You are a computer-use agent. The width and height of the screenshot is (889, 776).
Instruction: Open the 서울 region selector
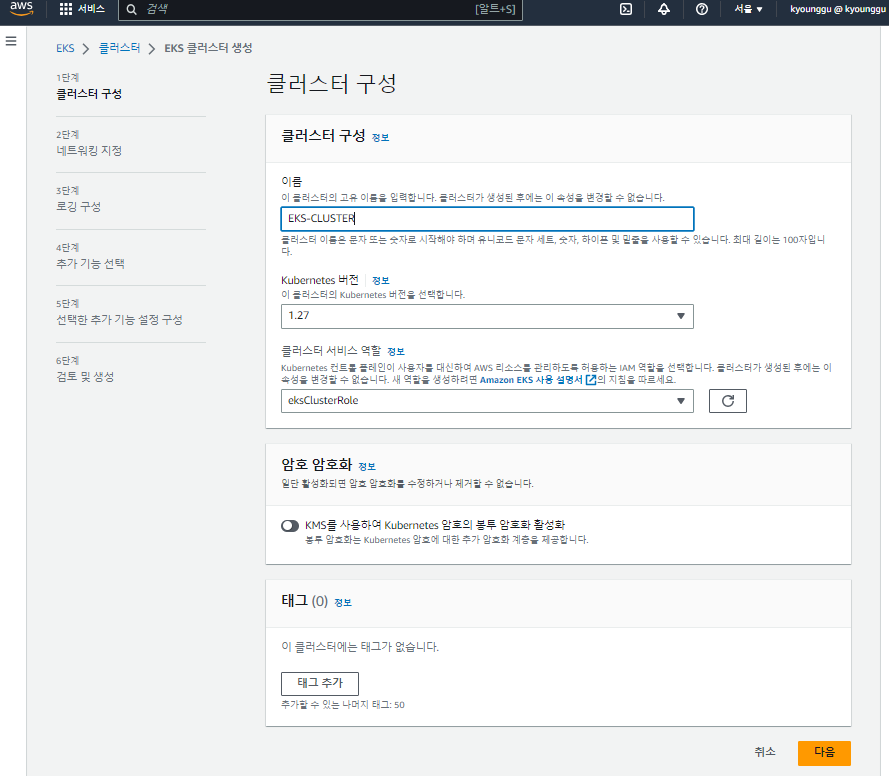pyautogui.click(x=748, y=9)
